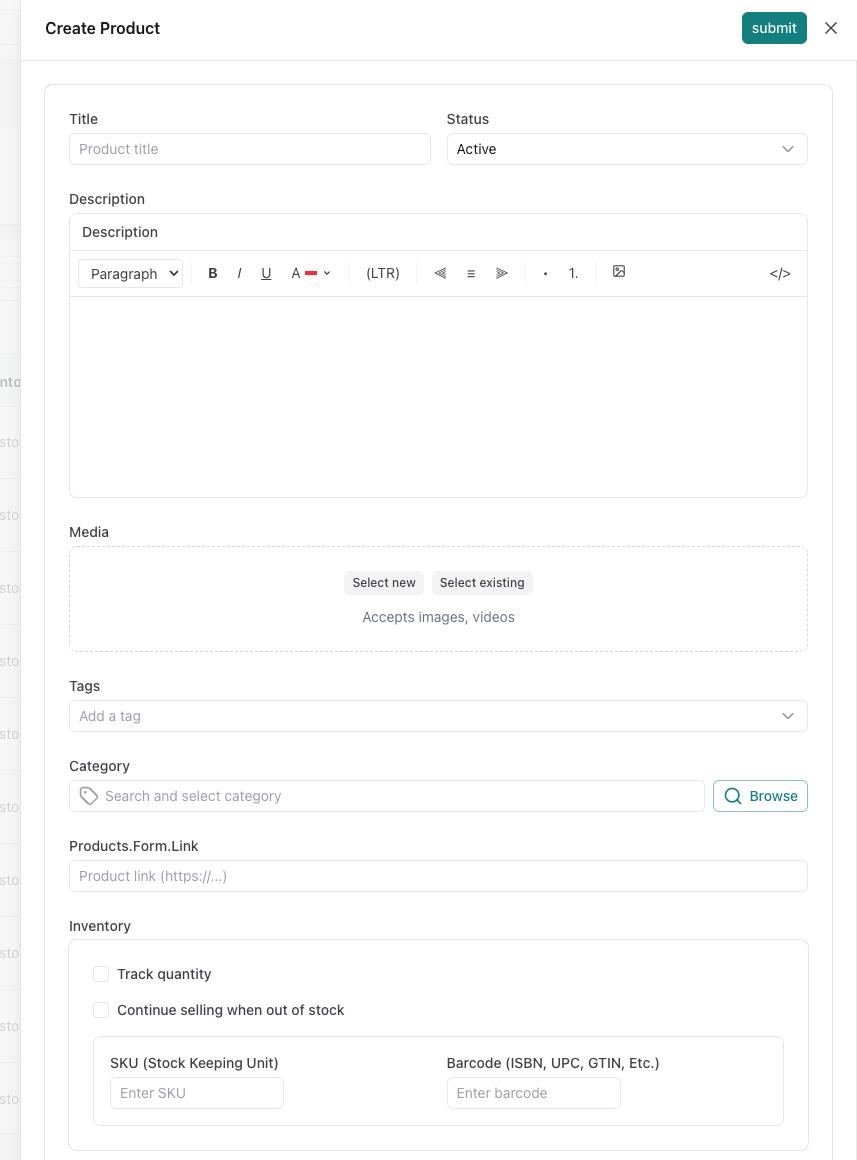
Task: Apply italic formatting in the editor
Action: [239, 273]
